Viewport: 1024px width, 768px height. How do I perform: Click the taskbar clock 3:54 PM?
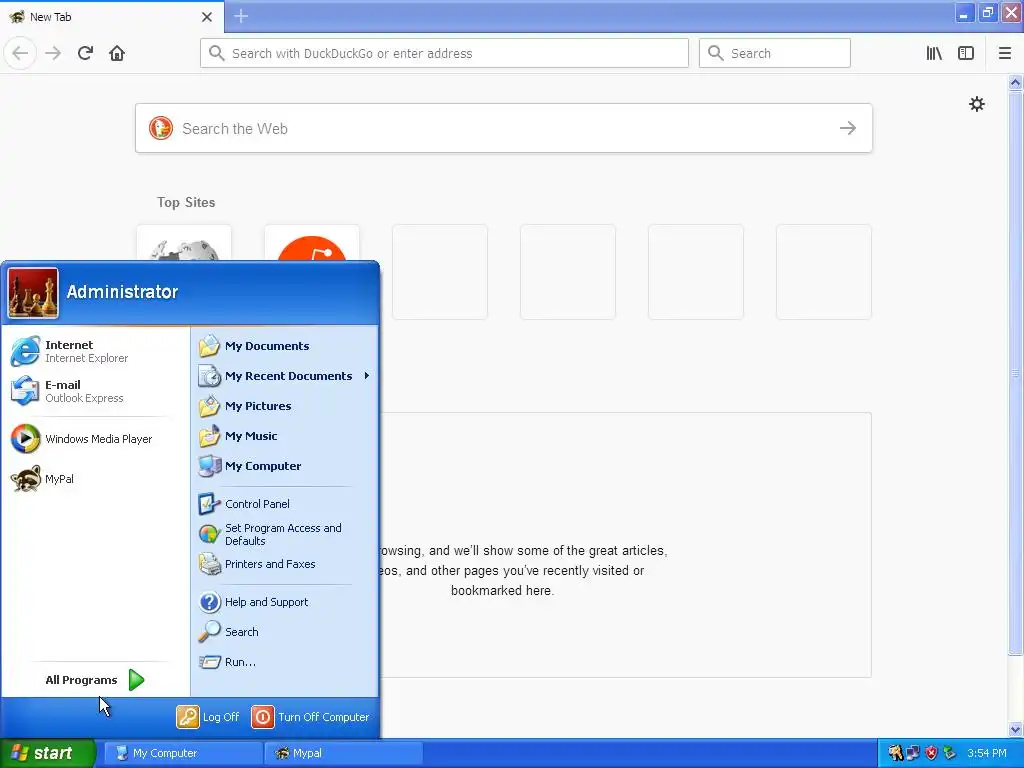[x=987, y=753]
